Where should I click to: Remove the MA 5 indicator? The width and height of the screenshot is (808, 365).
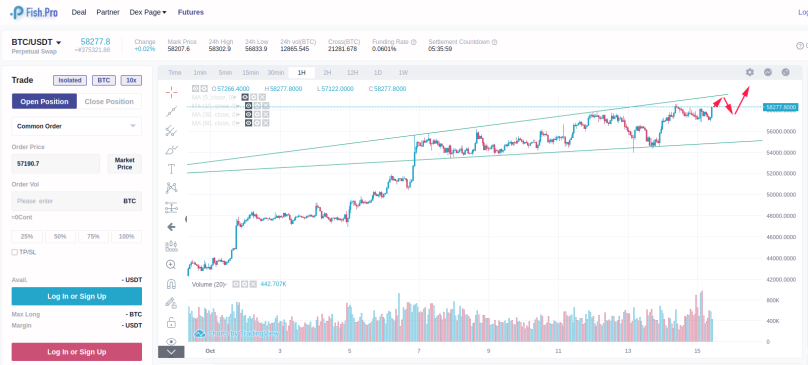[x=262, y=97]
